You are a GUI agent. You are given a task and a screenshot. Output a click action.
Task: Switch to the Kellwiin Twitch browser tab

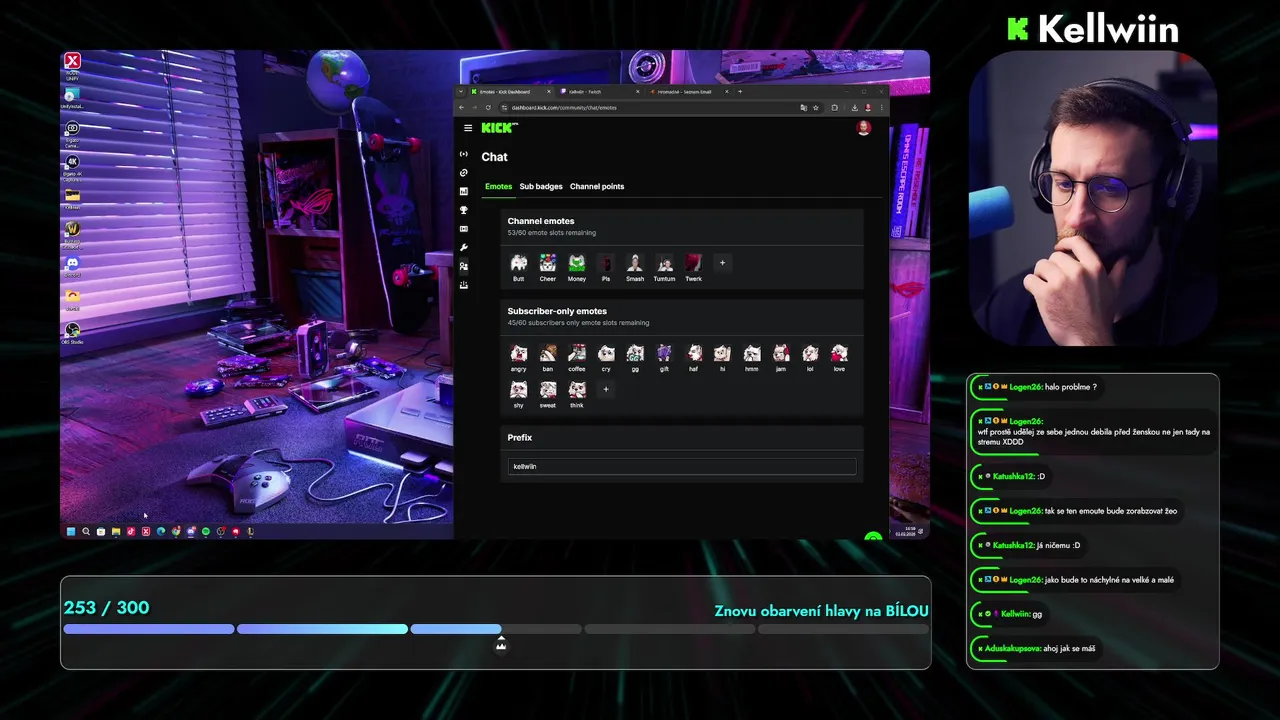(x=598, y=91)
